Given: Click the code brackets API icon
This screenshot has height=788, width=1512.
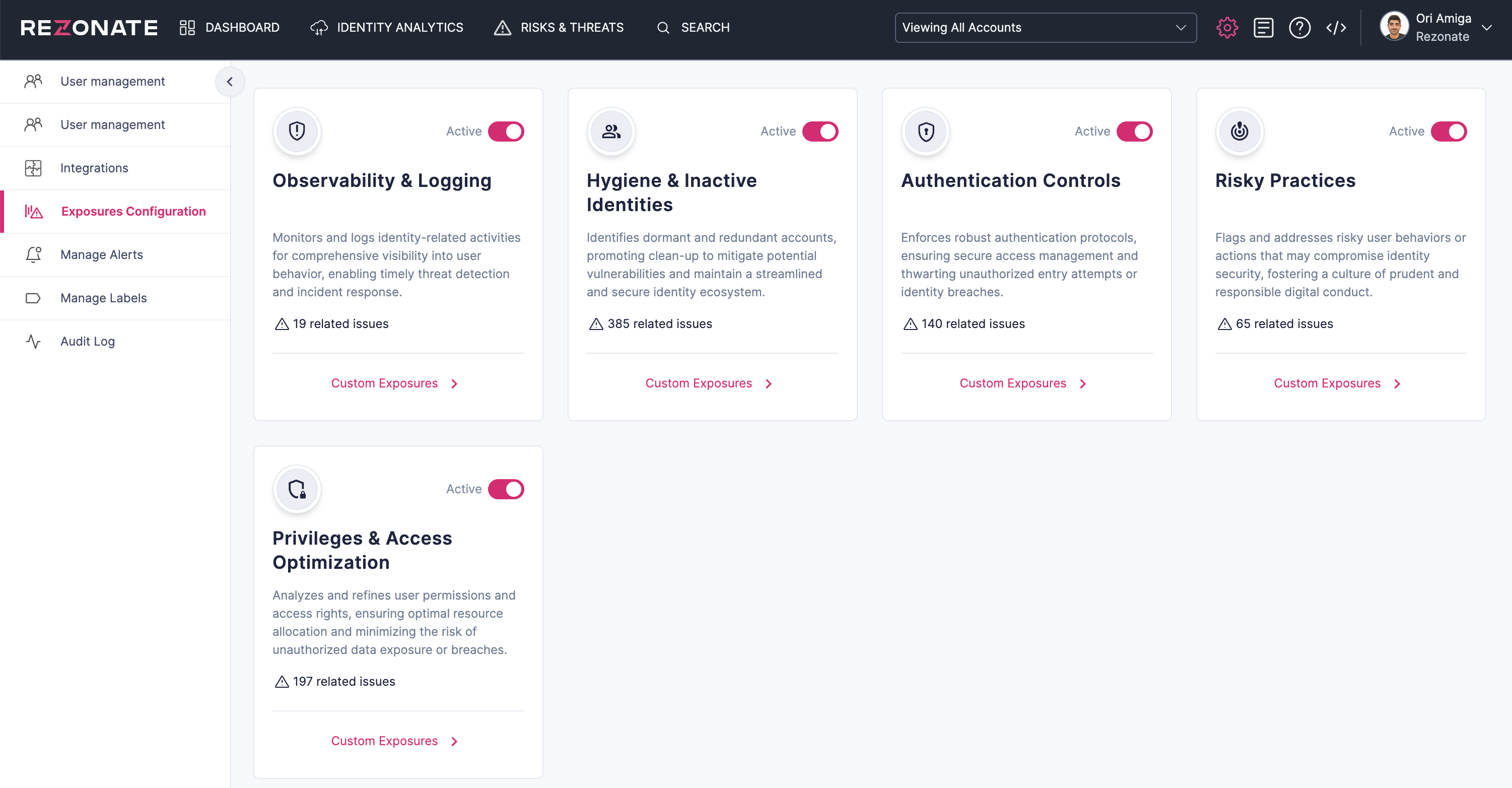Looking at the screenshot, I should [1336, 28].
